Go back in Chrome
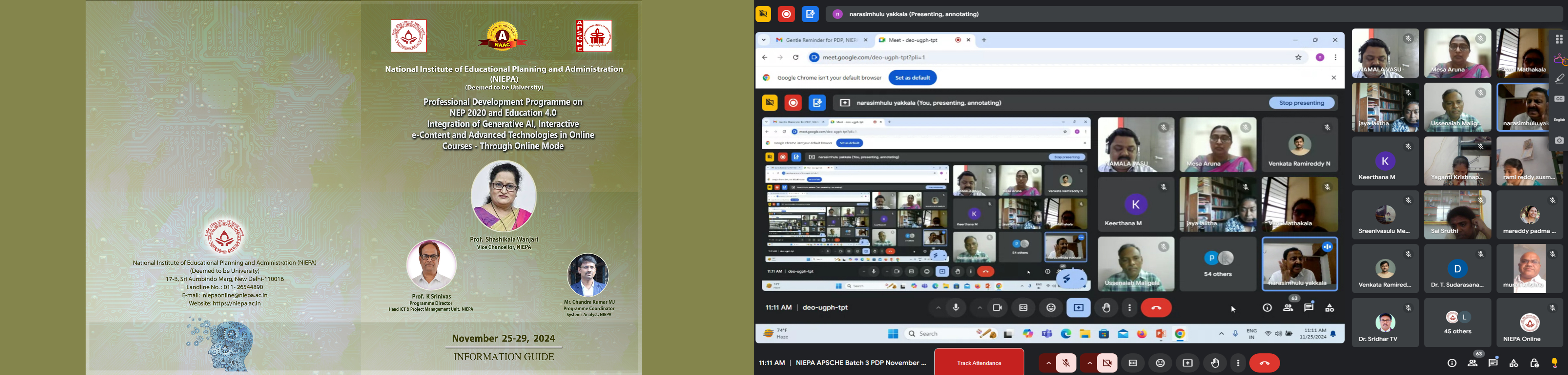Screen dimensions: 1568x375 tap(765, 57)
